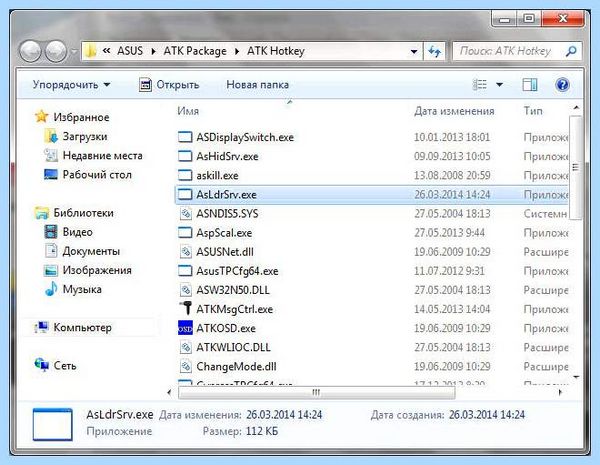Image resolution: width=600 pixels, height=465 pixels.
Task: Sort by the Дата изменения column header
Action: (454, 111)
